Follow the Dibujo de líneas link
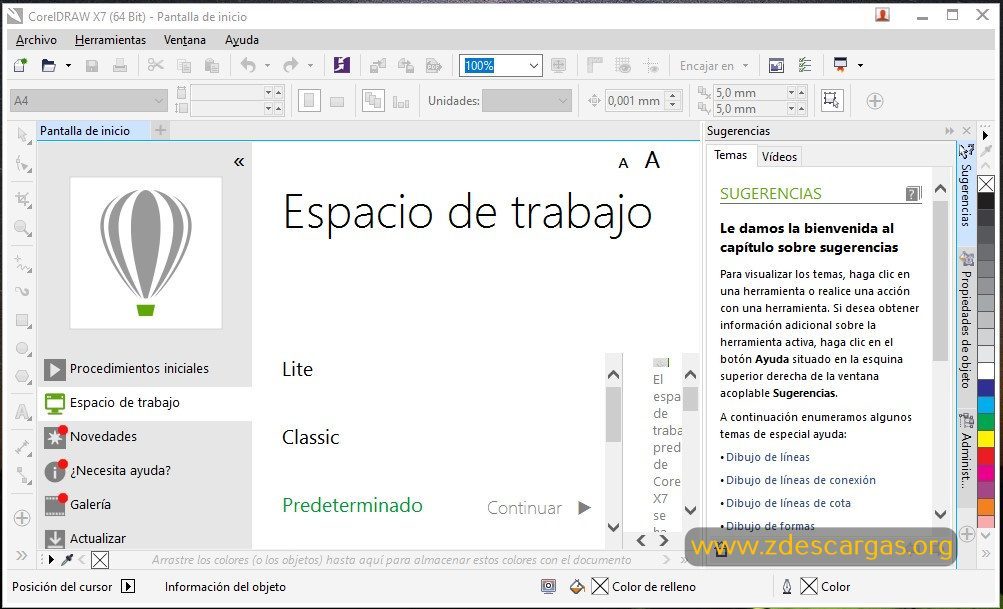Image resolution: width=1003 pixels, height=609 pixels. click(x=768, y=457)
